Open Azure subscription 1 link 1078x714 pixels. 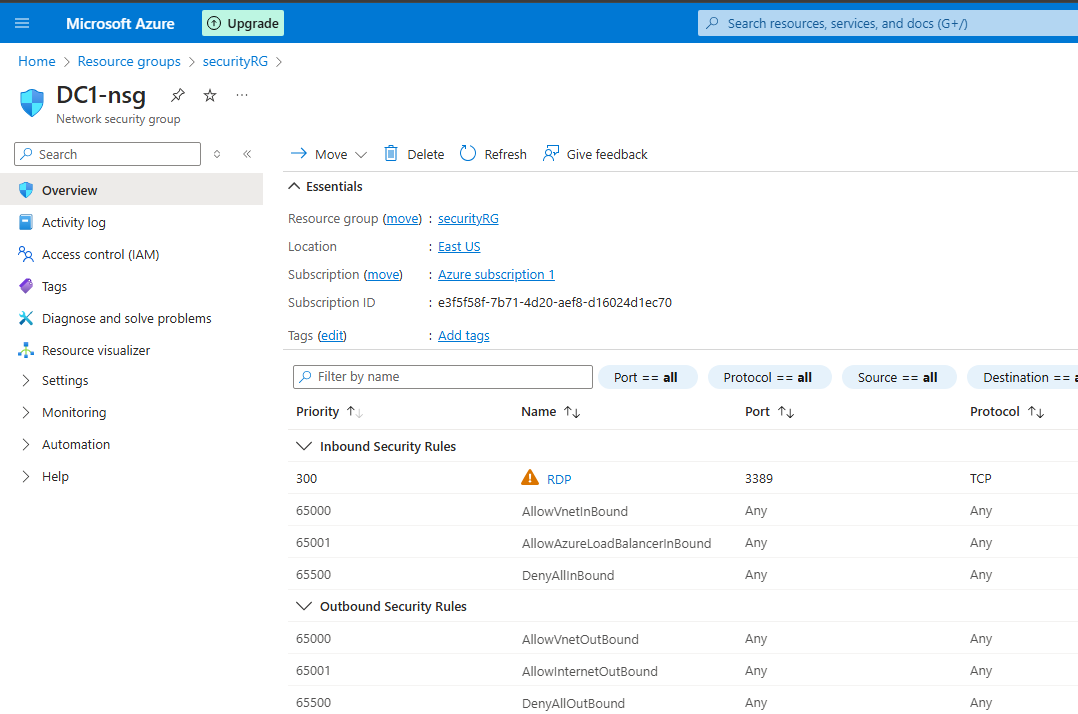pyautogui.click(x=496, y=275)
